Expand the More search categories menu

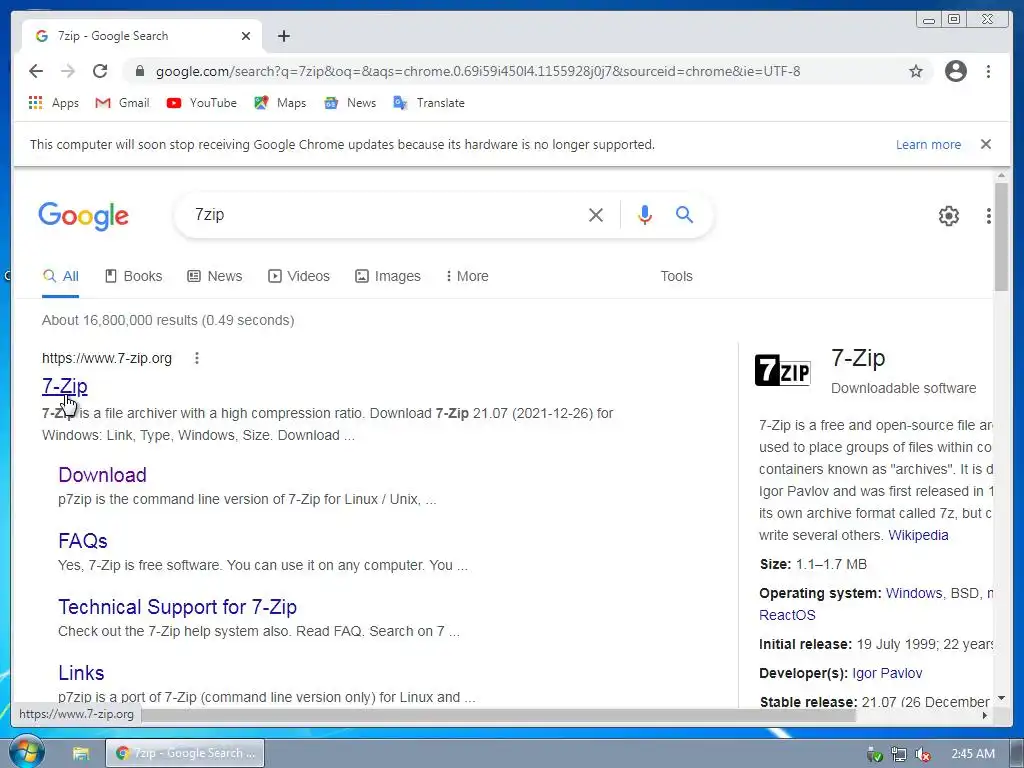467,276
